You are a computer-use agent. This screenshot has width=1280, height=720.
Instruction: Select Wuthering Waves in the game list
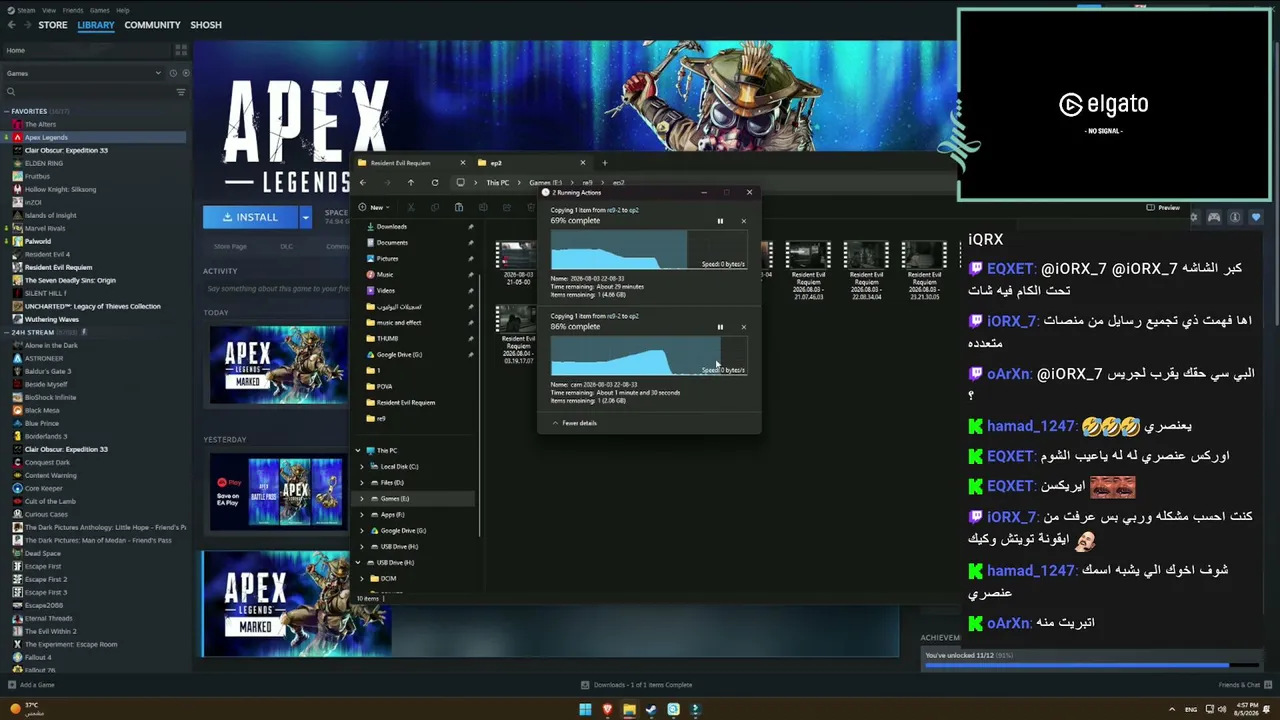point(52,319)
